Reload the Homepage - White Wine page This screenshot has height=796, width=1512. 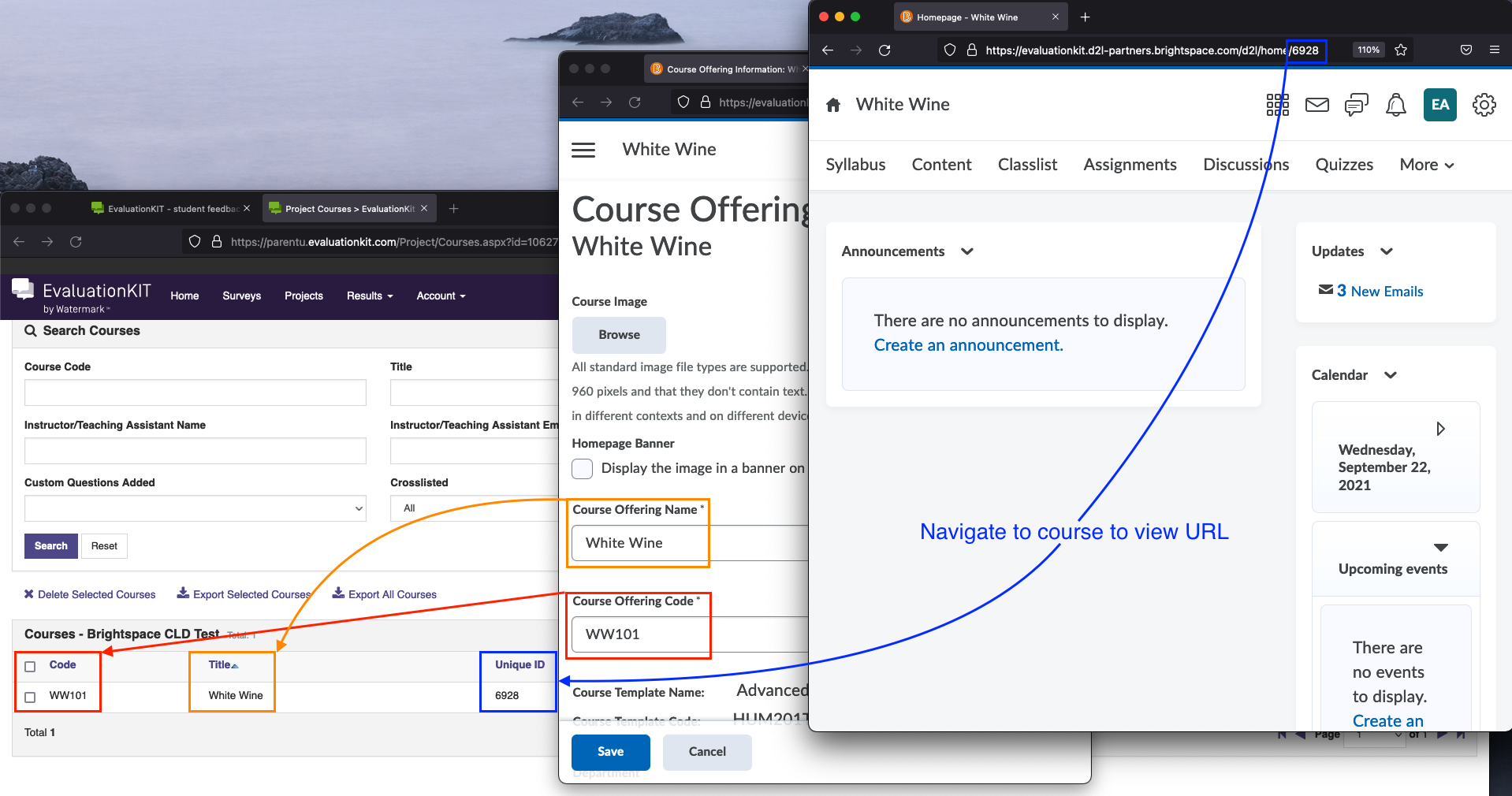click(884, 50)
